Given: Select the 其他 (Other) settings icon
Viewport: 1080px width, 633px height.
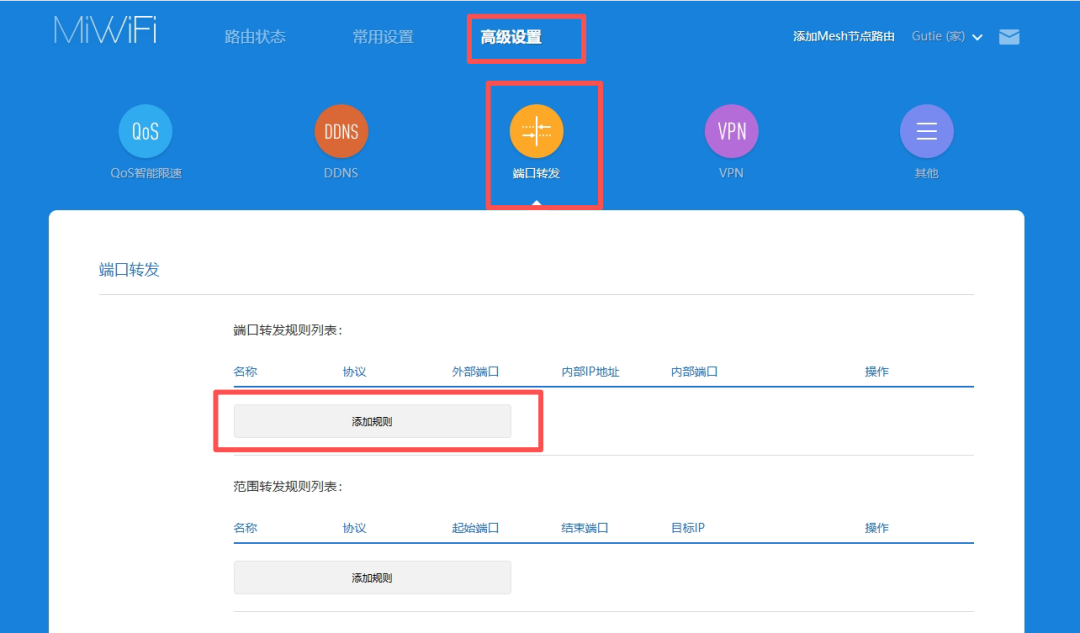Looking at the screenshot, I should (926, 130).
